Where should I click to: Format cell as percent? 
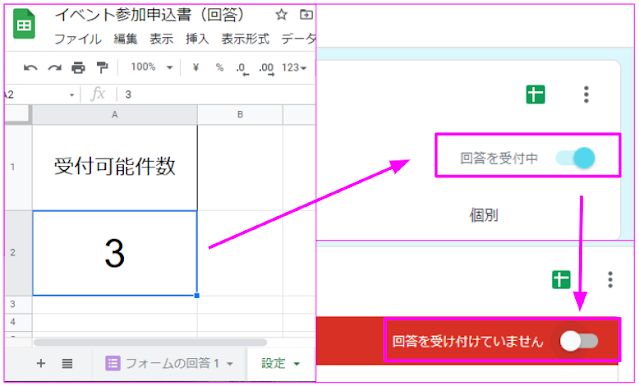click(220, 67)
